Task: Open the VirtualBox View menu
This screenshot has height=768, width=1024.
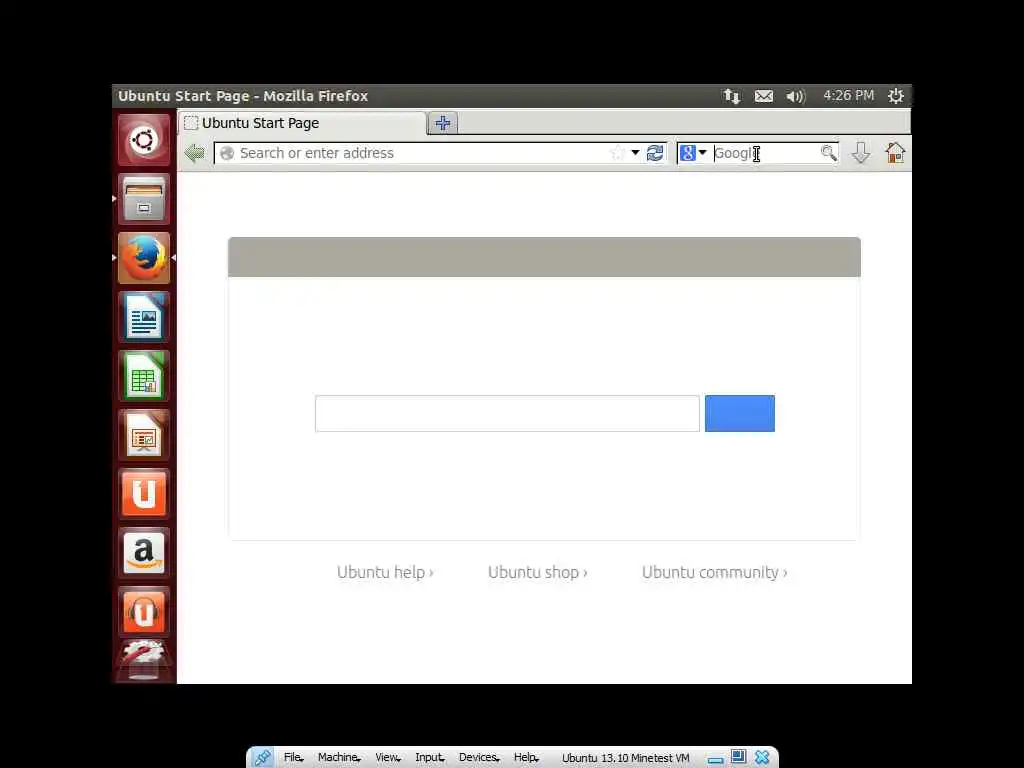Action: [x=388, y=758]
